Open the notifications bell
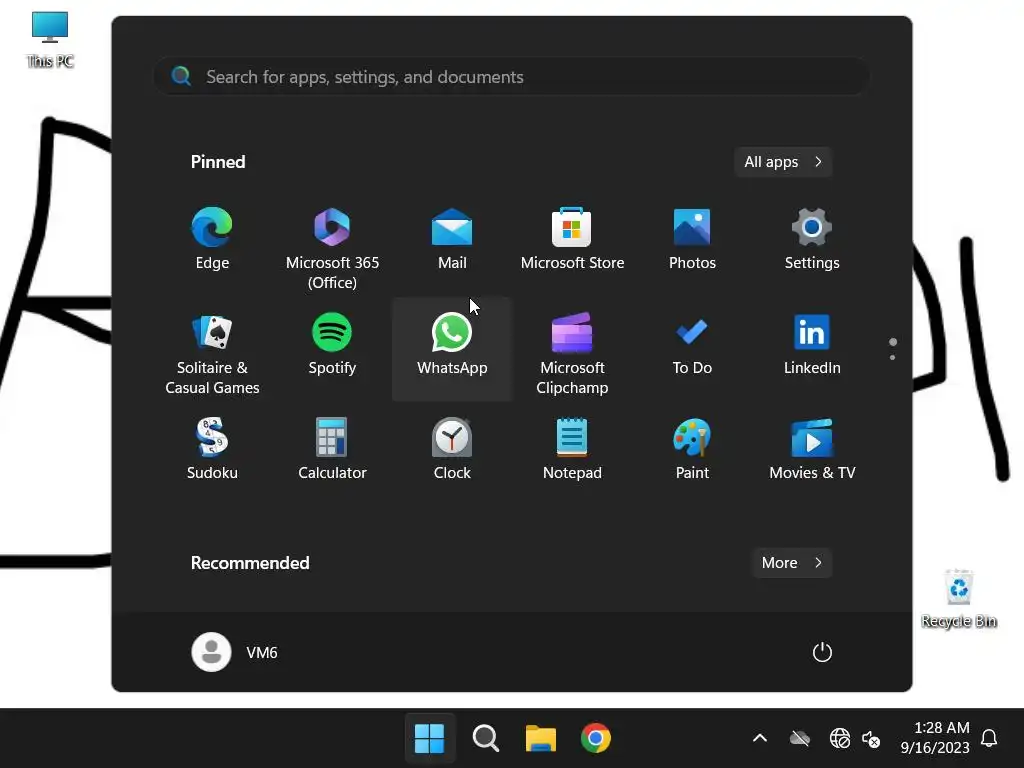This screenshot has width=1024, height=768. pyautogui.click(x=989, y=738)
